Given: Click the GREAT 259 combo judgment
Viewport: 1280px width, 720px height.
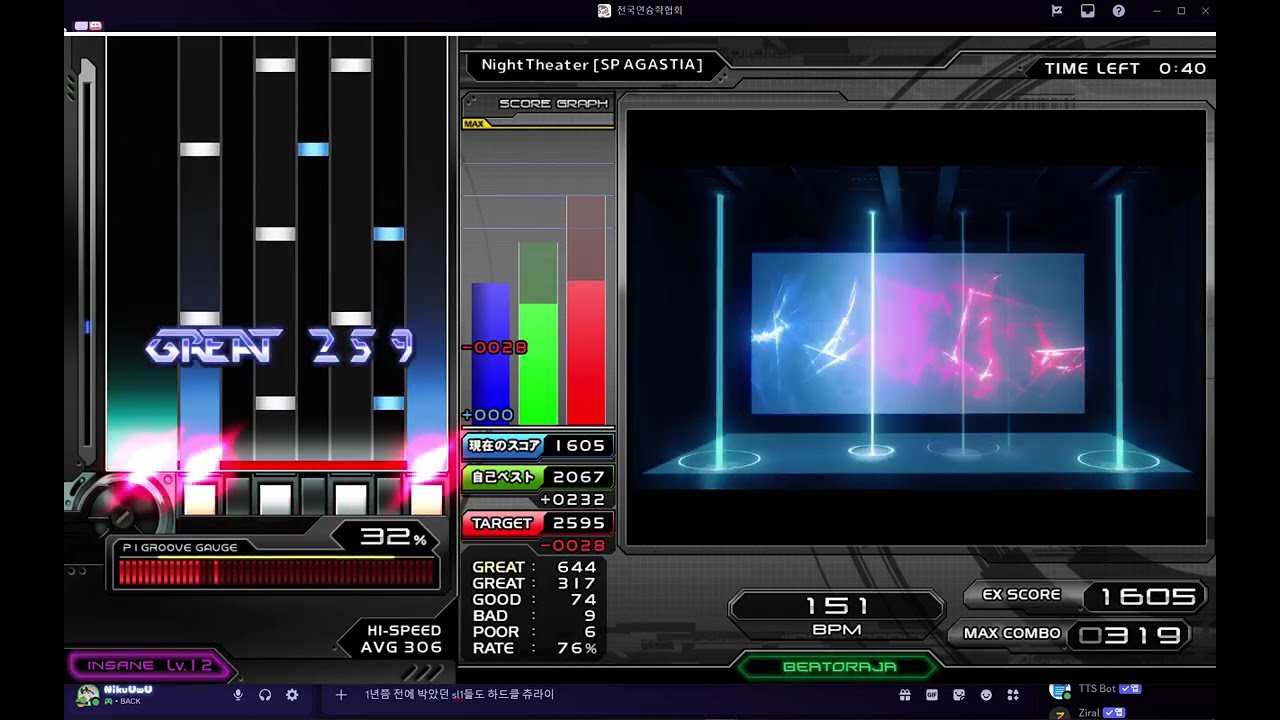Looking at the screenshot, I should [x=280, y=347].
